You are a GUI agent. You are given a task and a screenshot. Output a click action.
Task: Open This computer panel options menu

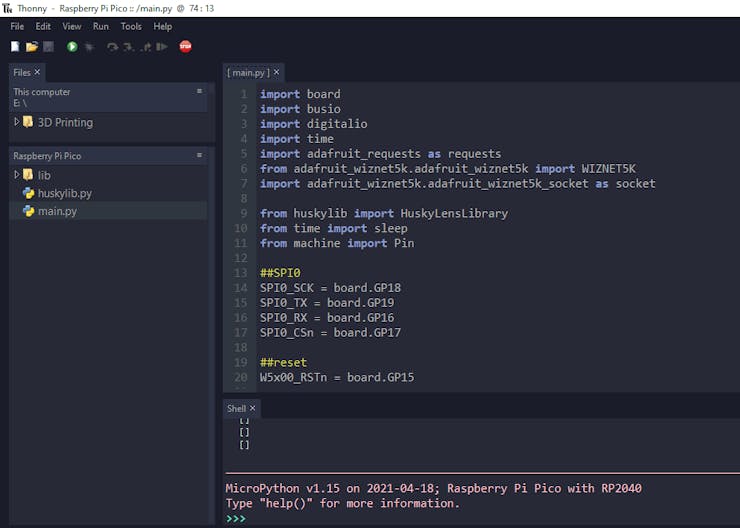(199, 91)
